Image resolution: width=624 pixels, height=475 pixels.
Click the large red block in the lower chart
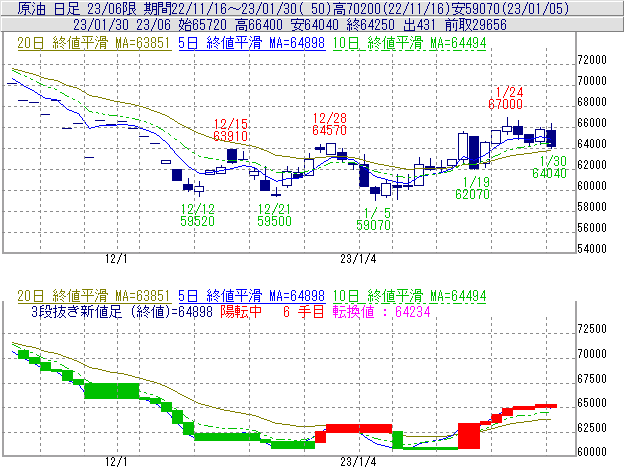(x=469, y=436)
